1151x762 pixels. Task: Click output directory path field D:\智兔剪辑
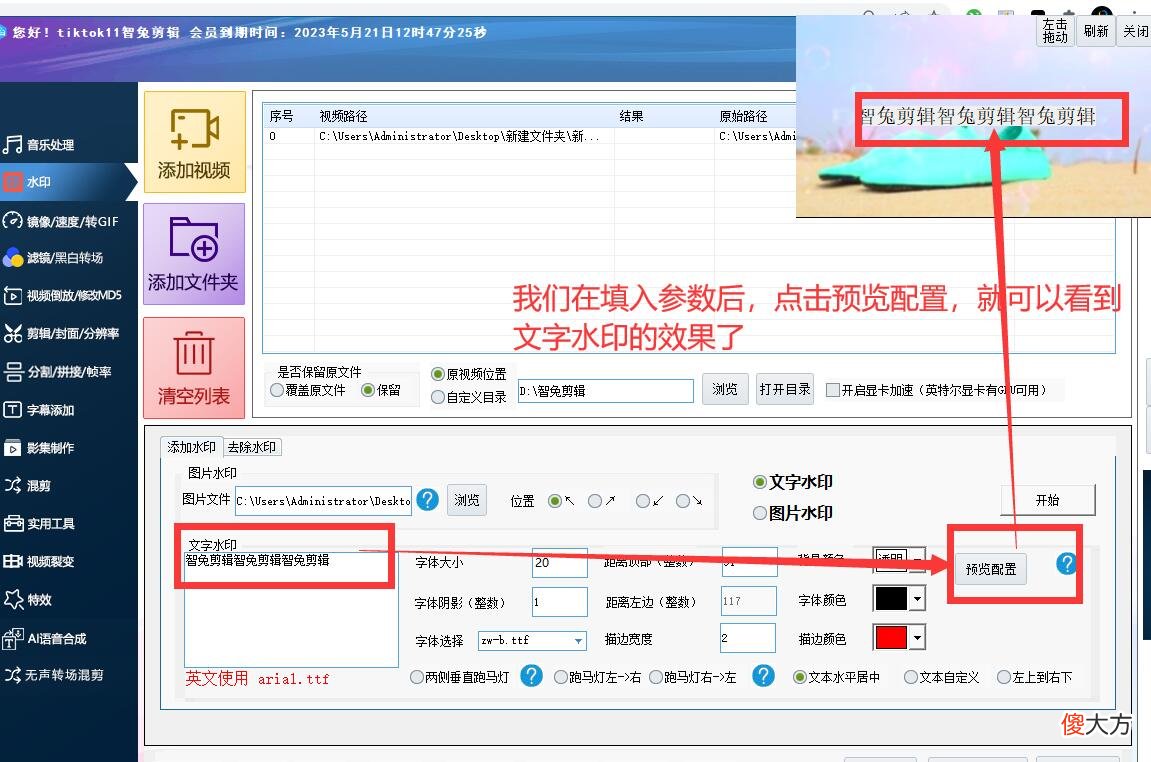pos(606,391)
